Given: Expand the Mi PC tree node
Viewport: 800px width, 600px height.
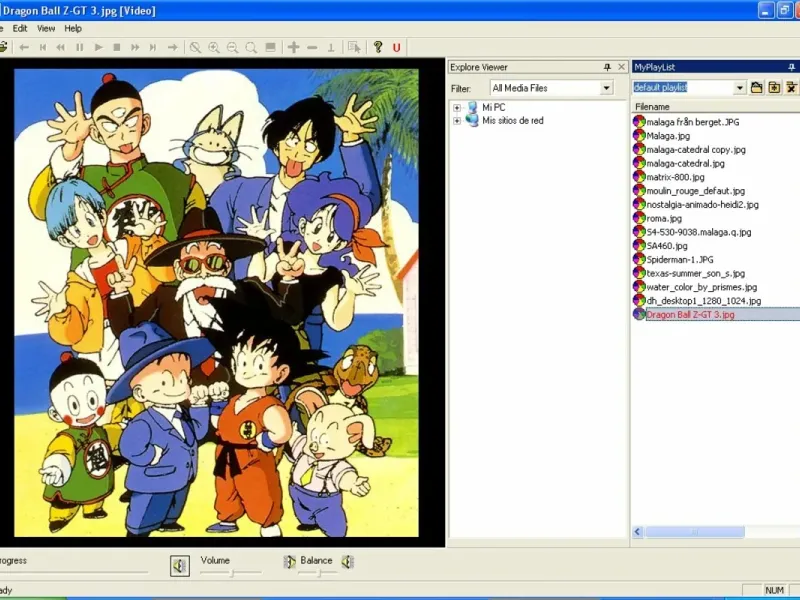Looking at the screenshot, I should point(457,108).
